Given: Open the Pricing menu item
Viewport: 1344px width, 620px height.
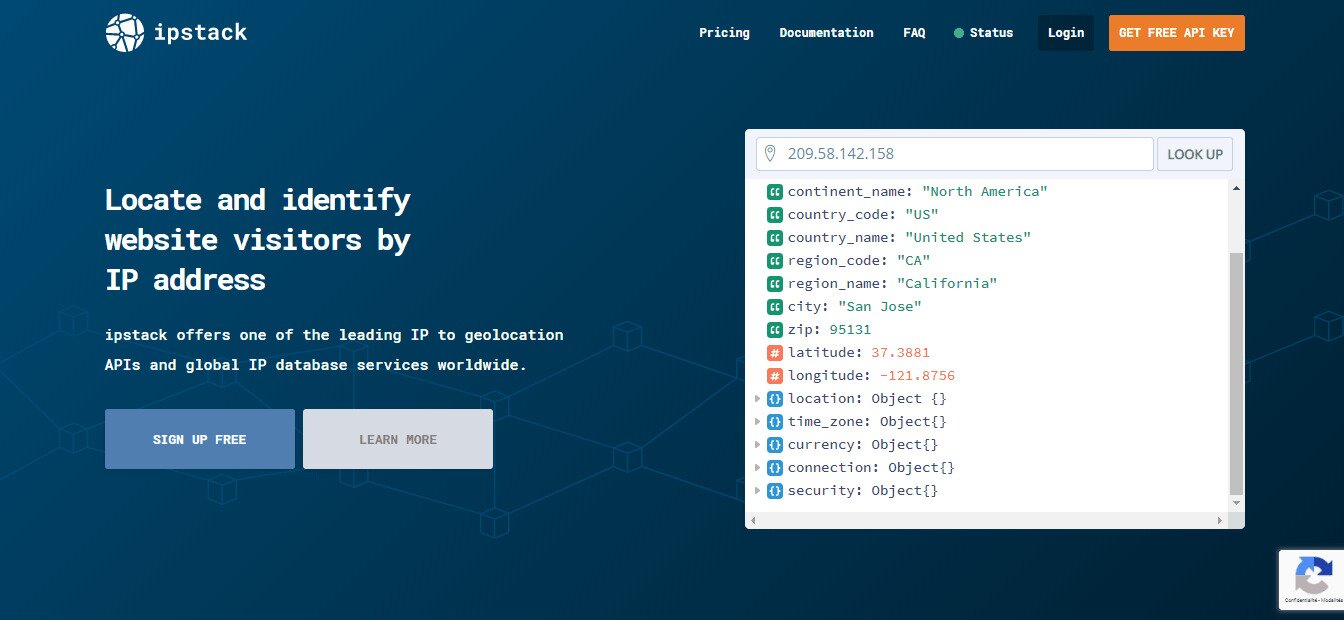Looking at the screenshot, I should 724,33.
